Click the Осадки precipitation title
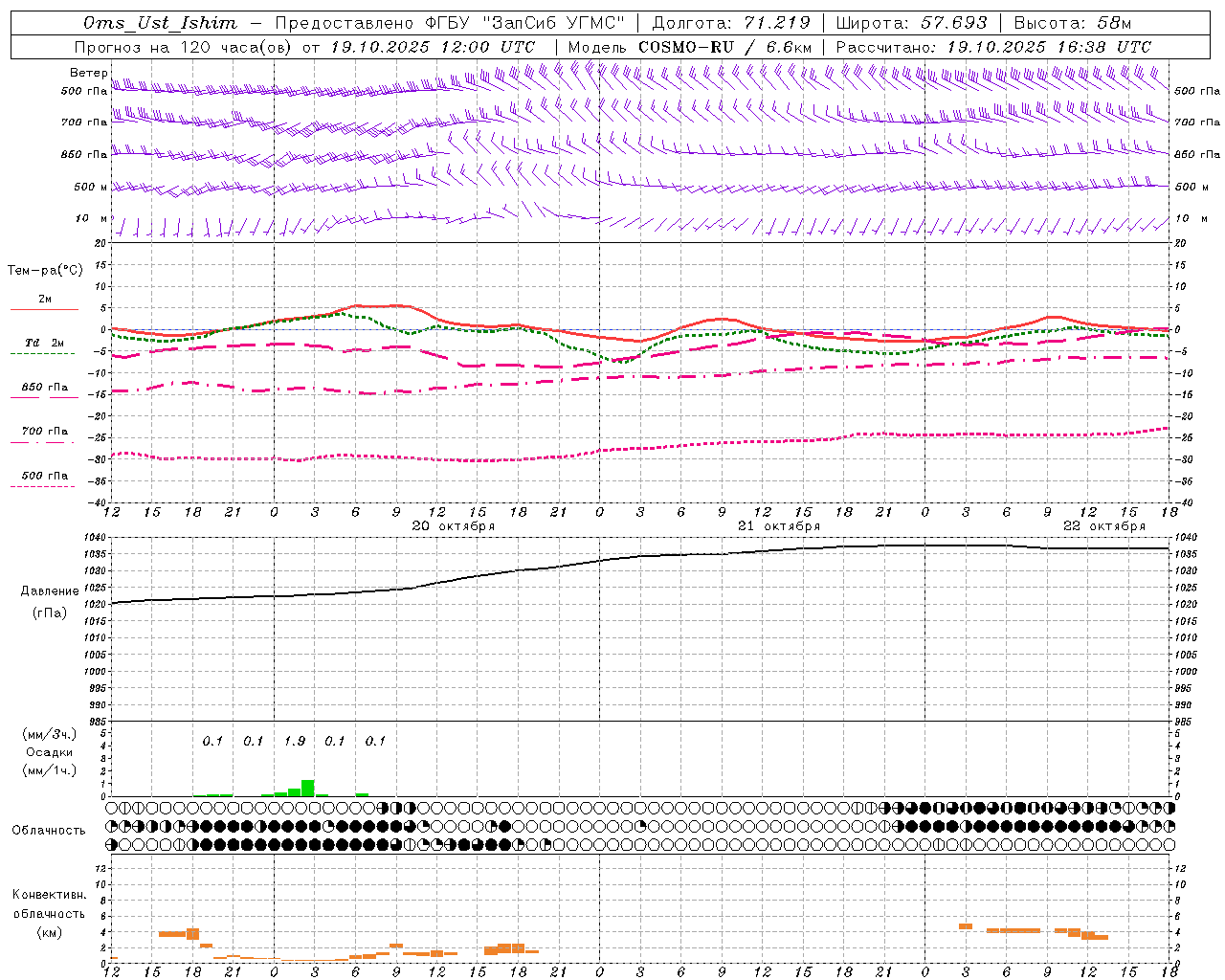 click(50, 752)
